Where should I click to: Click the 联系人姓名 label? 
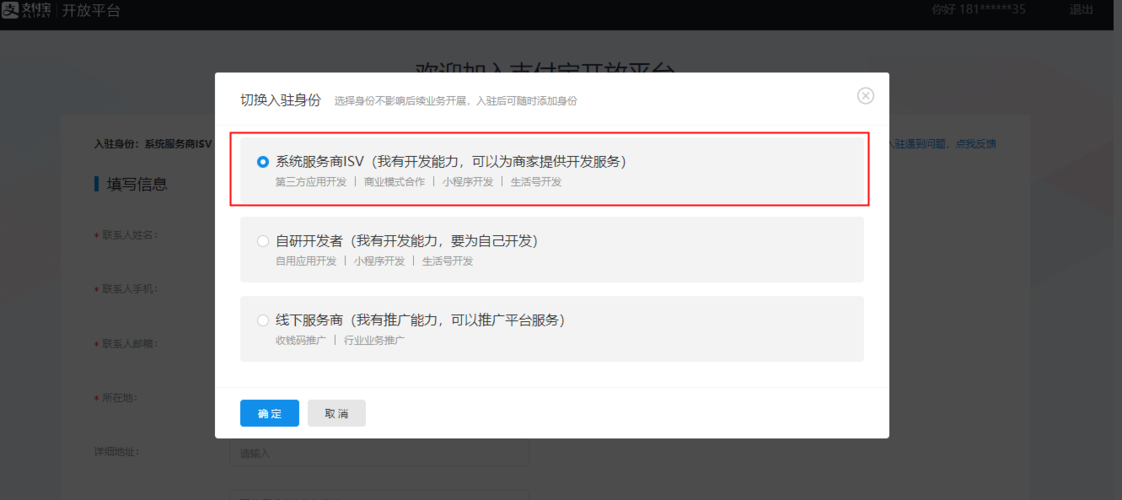130,235
